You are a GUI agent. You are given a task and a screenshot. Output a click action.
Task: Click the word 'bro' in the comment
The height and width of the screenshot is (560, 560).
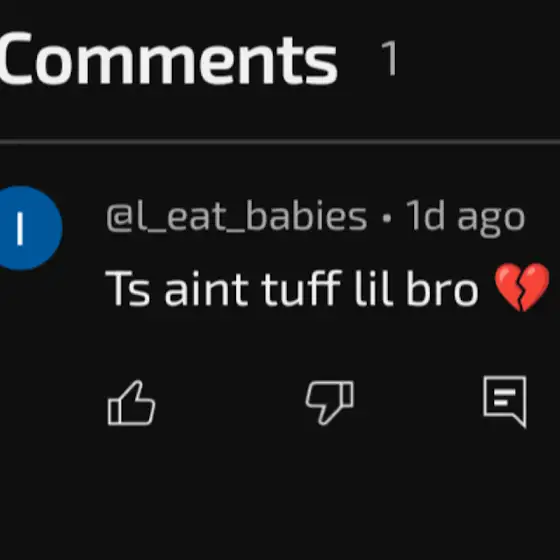coord(442,288)
